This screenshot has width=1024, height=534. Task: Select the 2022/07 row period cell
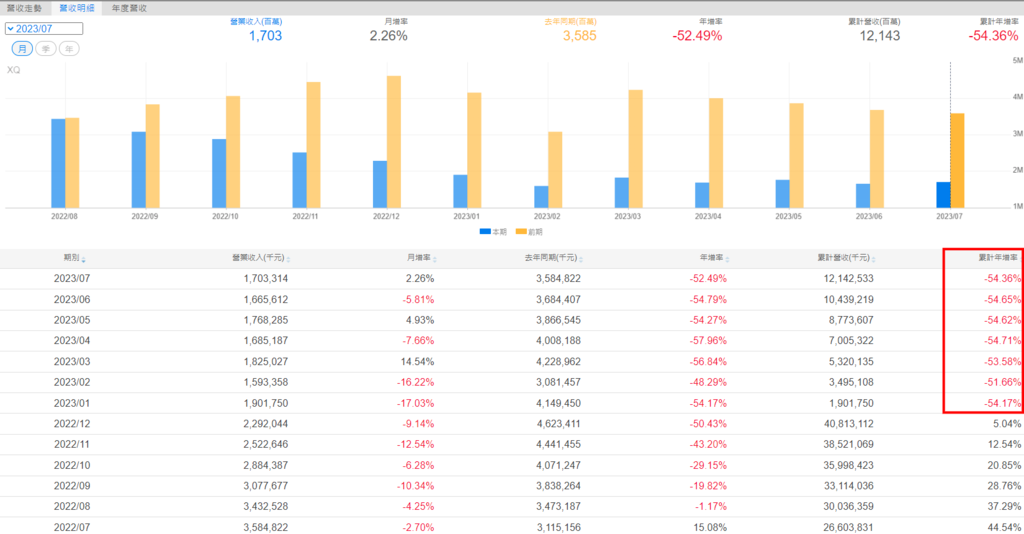[72, 527]
